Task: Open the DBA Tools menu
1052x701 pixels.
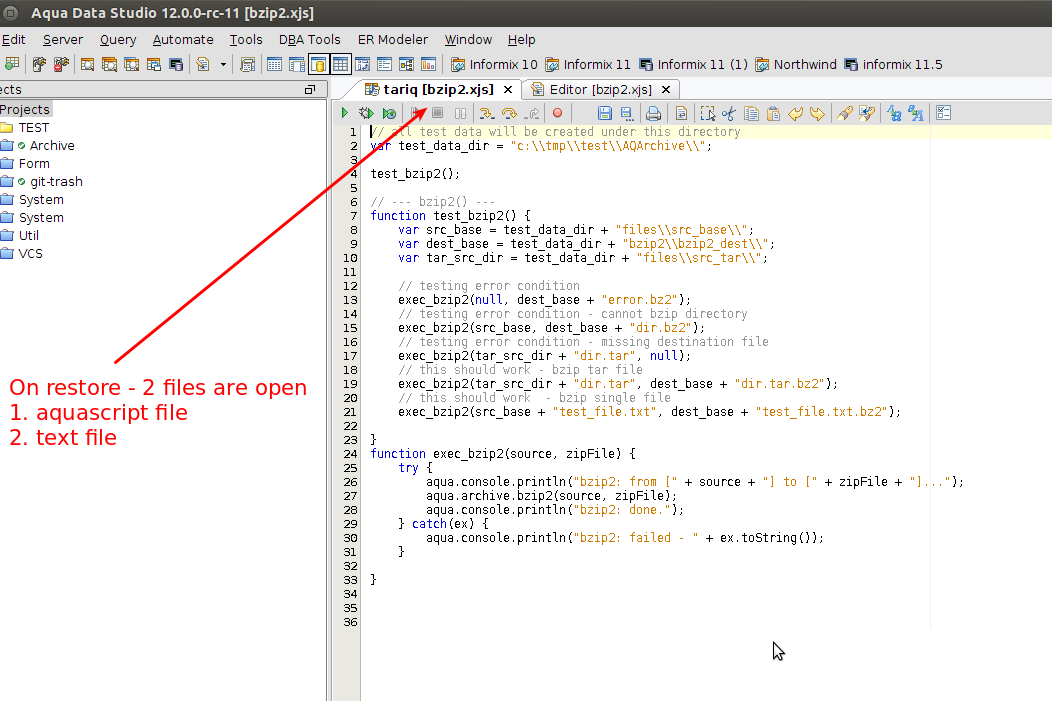Action: [x=309, y=40]
